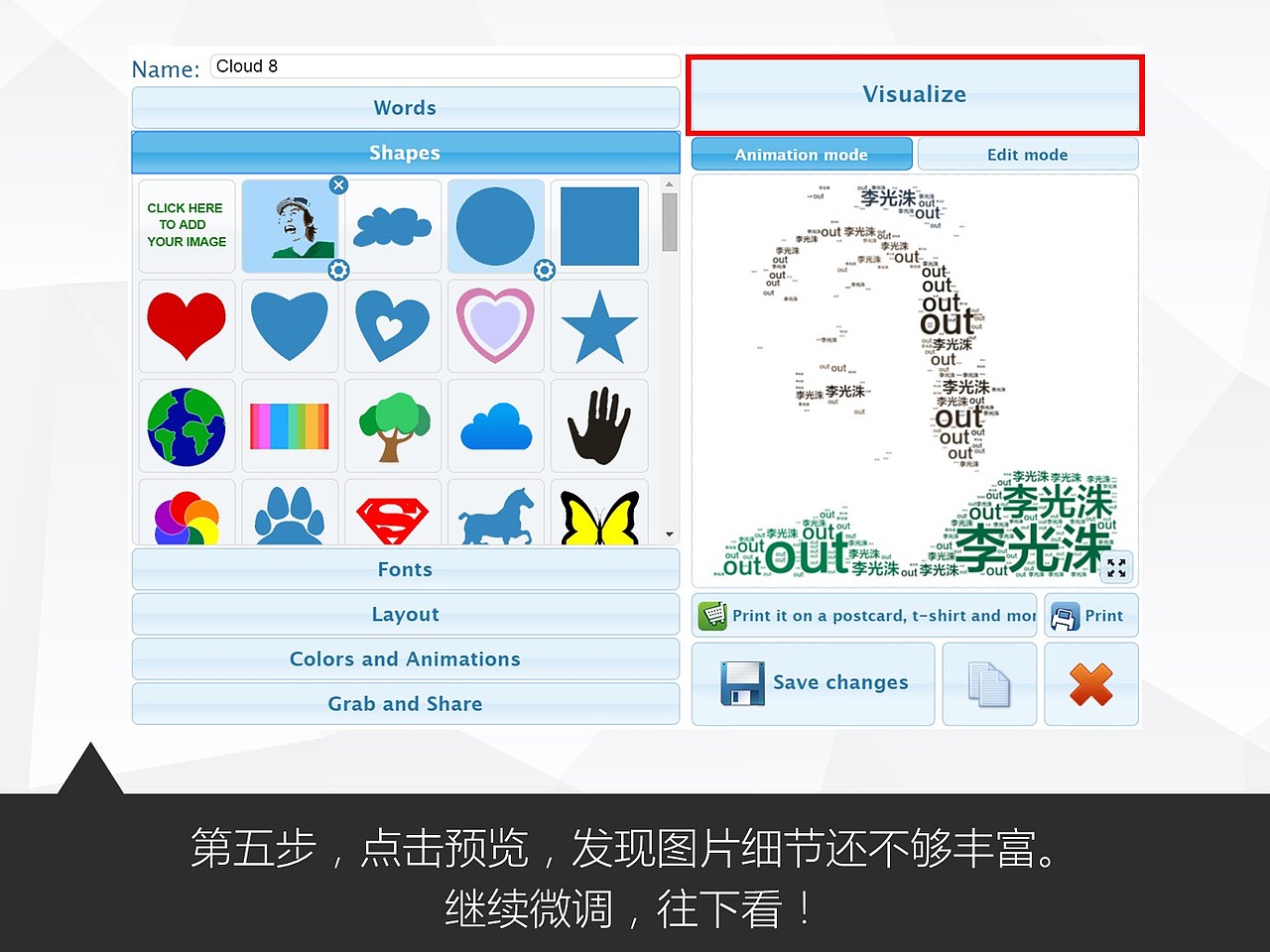Screen dimensions: 1270x952
Task: Click Save changes
Action: (814, 682)
